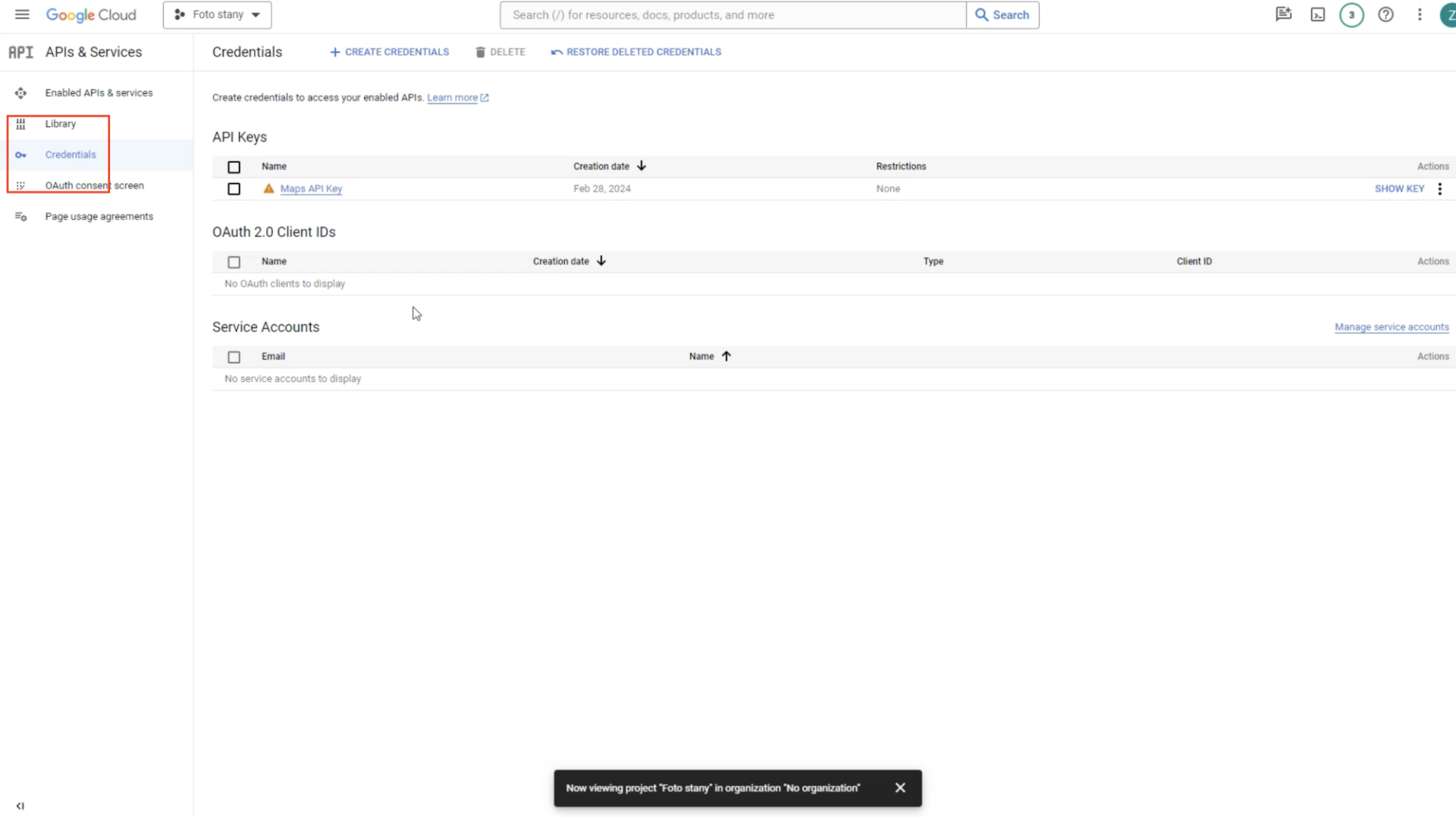
Task: Open the help question mark icon
Action: coord(1385,14)
